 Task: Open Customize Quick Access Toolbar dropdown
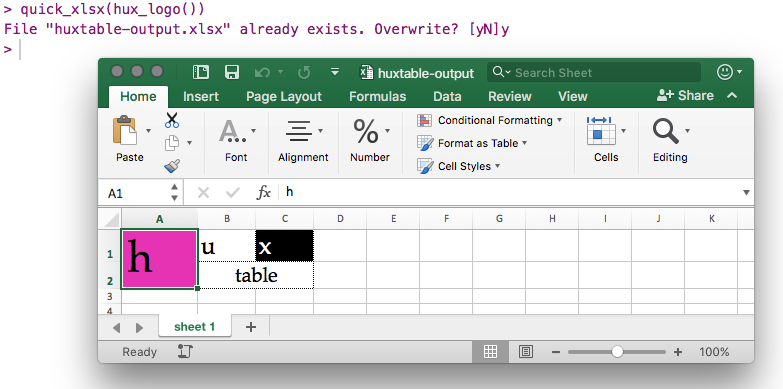pos(335,72)
